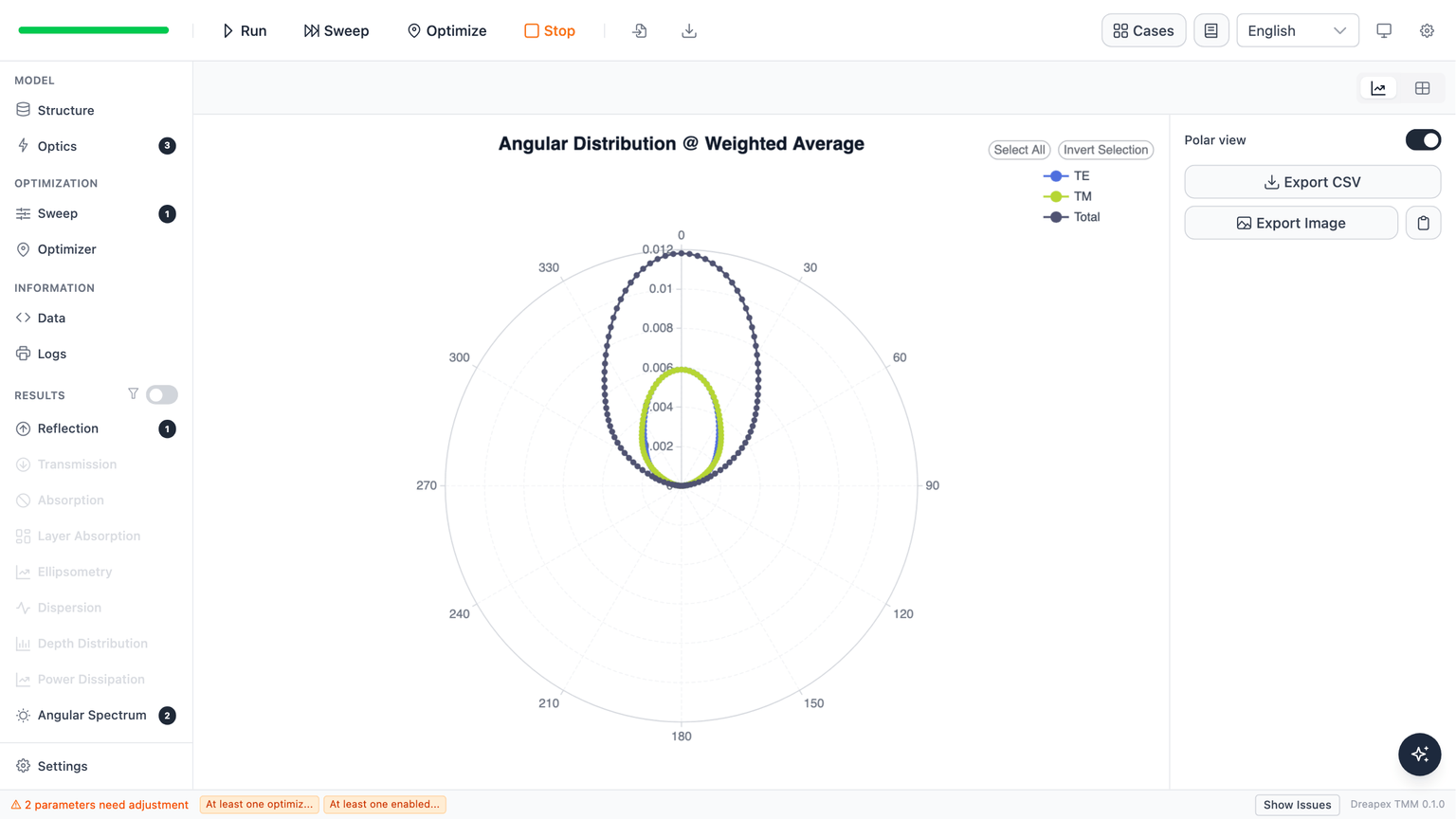The image size is (1456, 819).
Task: Click the Show Issues button
Action: click(1297, 804)
